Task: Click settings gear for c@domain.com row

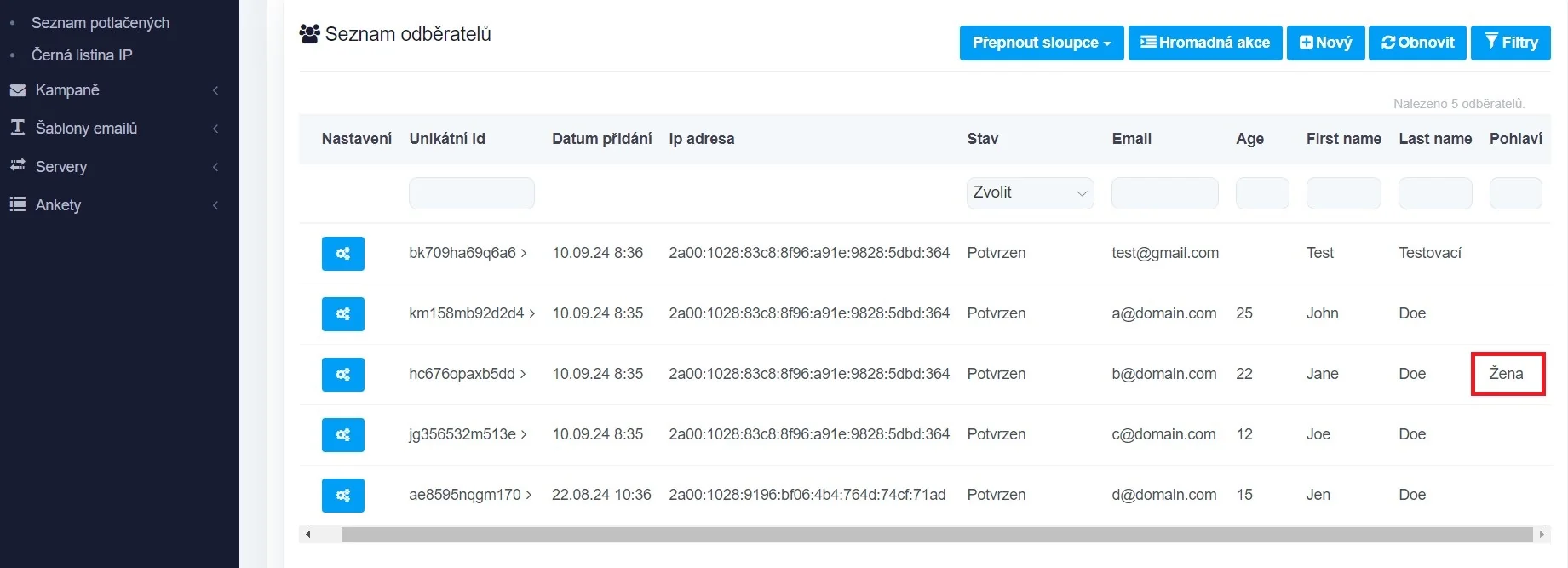Action: [342, 435]
